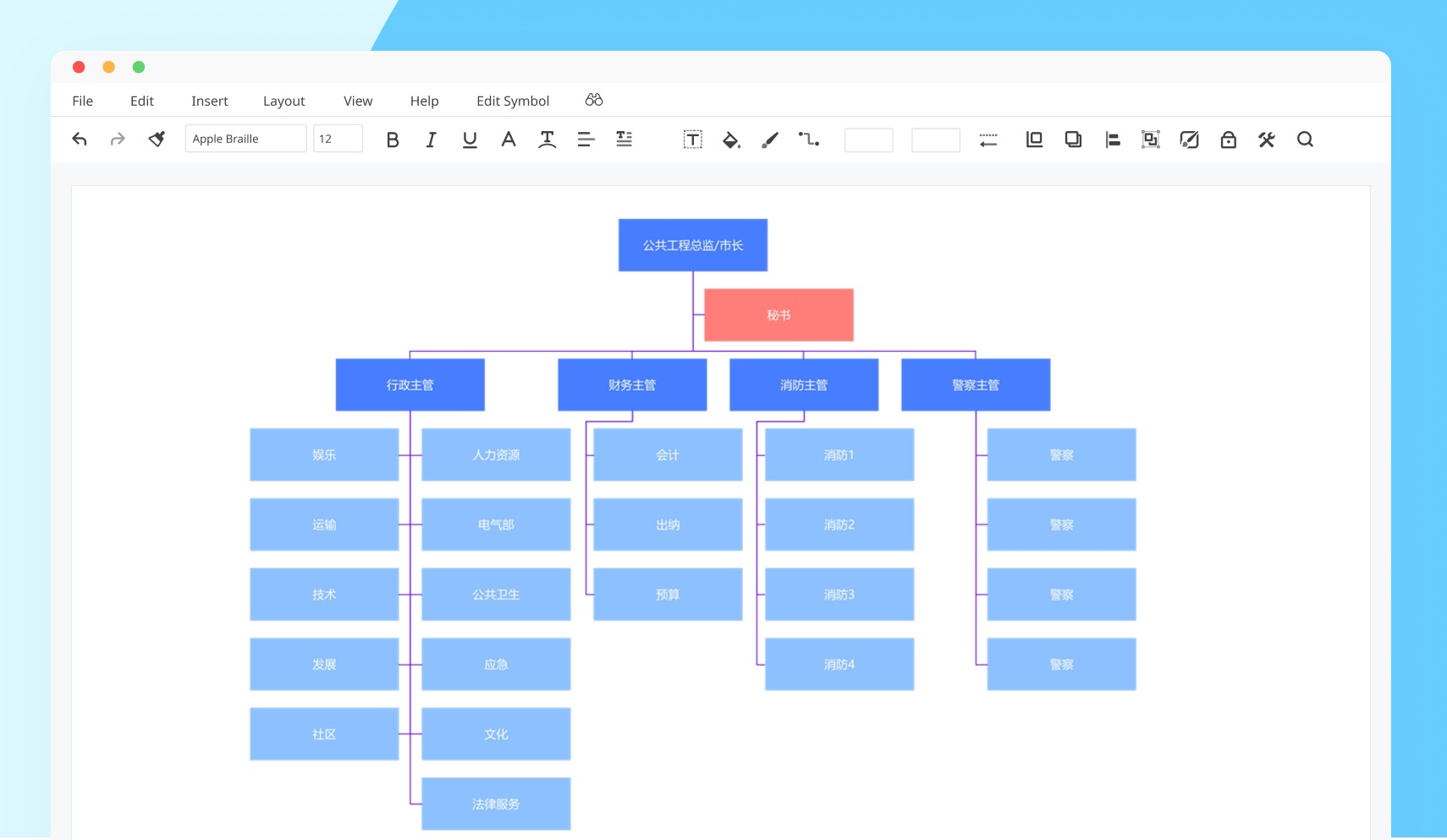
Task: Select the red 秘书 box
Action: click(779, 315)
